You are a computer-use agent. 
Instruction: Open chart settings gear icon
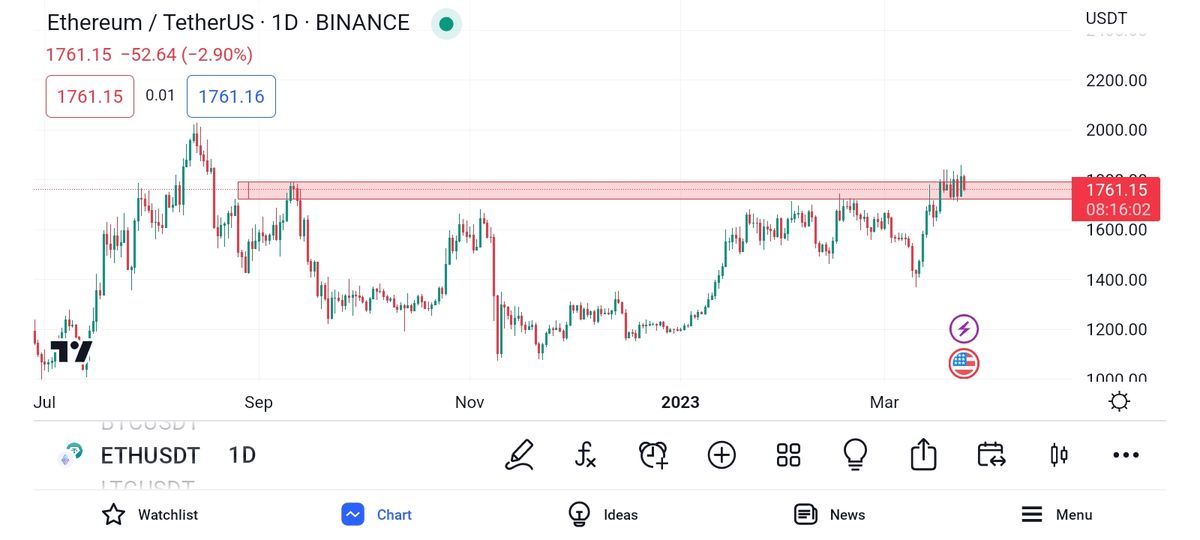1119,402
